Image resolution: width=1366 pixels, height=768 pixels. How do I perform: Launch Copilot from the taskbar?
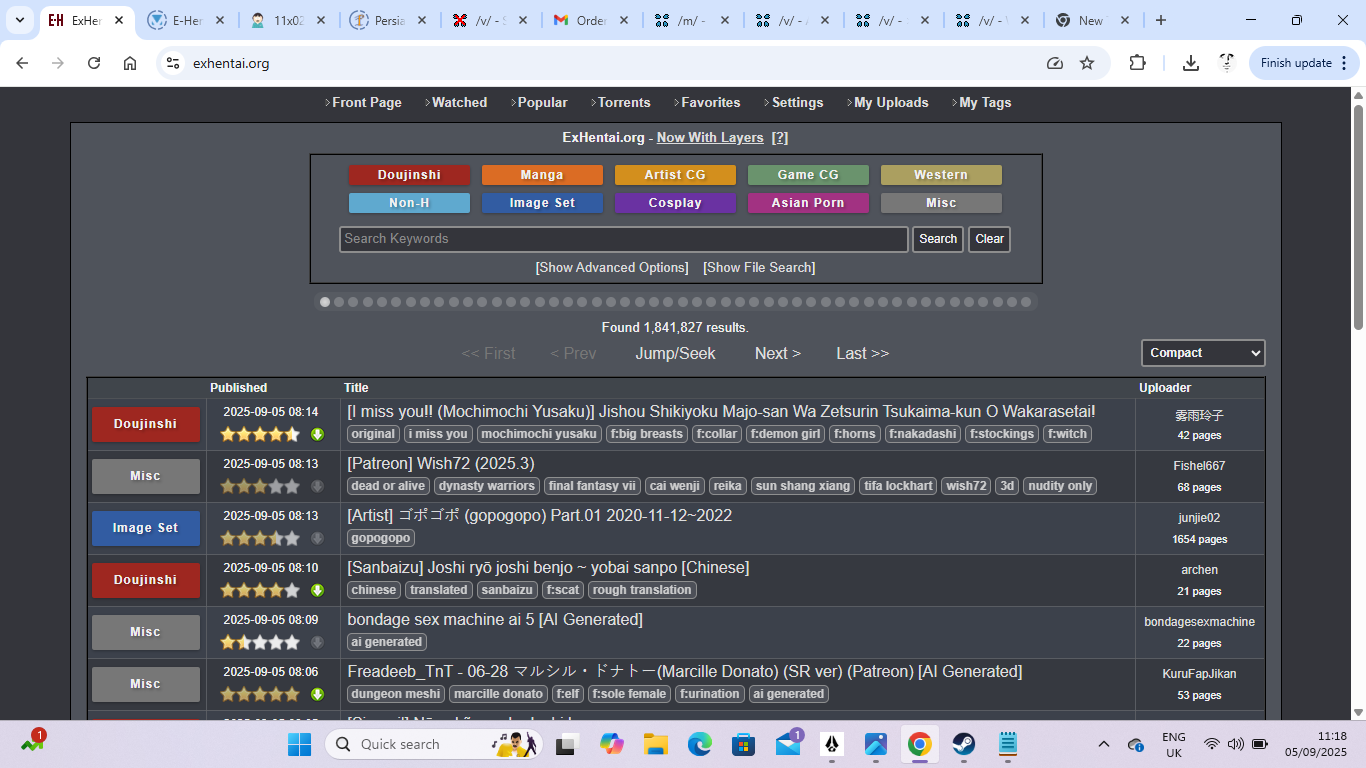[611, 744]
